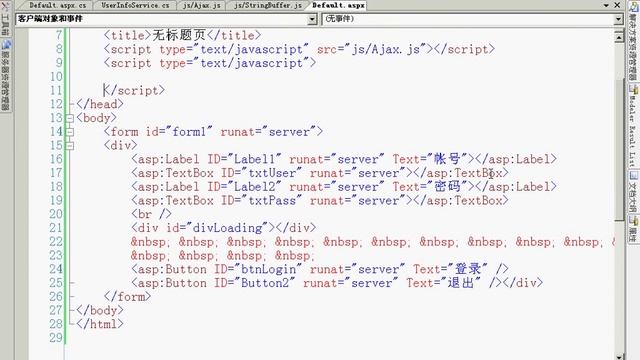Image resolution: width=640 pixels, height=360 pixels.
Task: Open the 解决方案资源管理器 solution explorer side tab
Action: (x=633, y=41)
